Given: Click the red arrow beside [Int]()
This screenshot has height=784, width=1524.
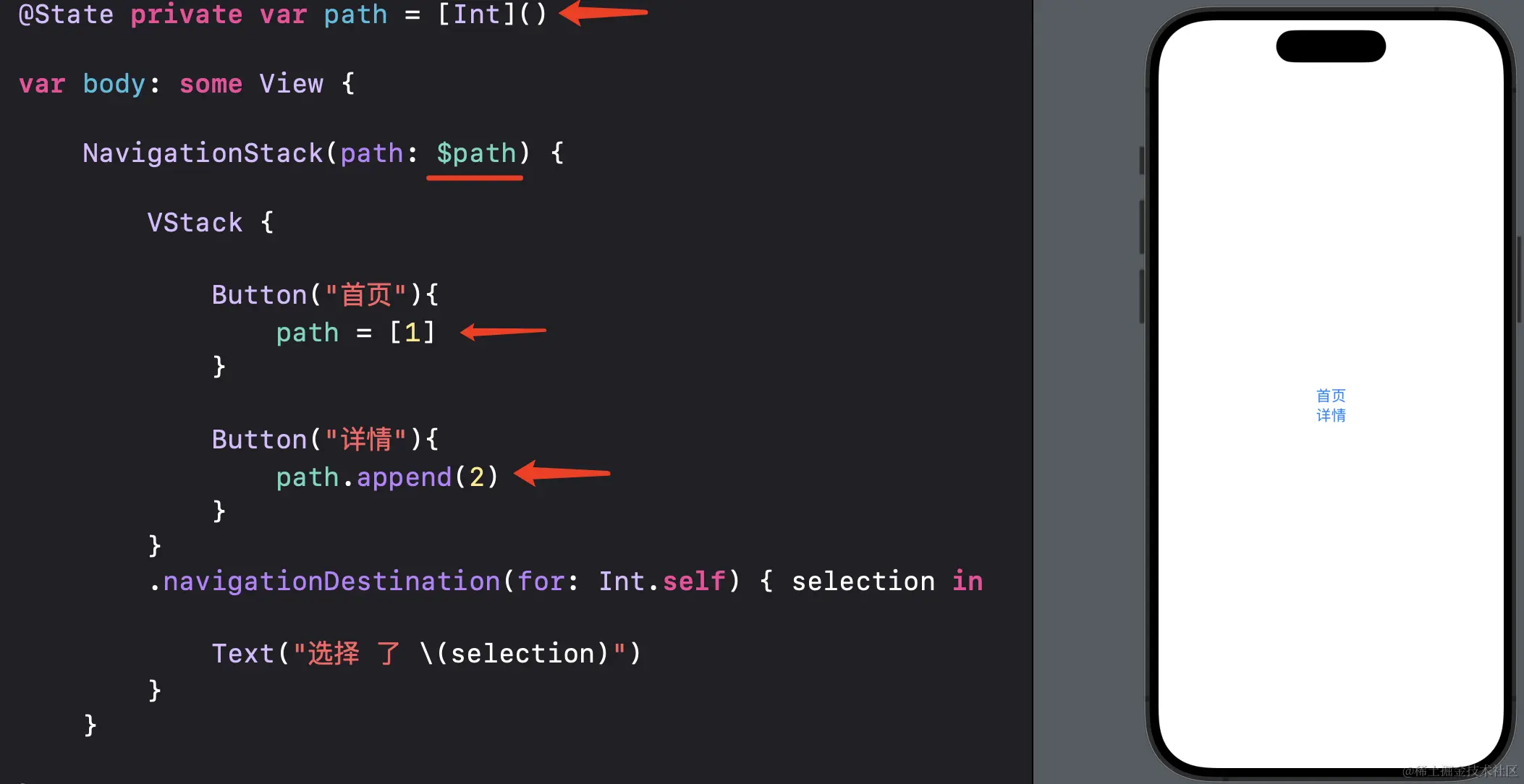Looking at the screenshot, I should pyautogui.click(x=603, y=12).
